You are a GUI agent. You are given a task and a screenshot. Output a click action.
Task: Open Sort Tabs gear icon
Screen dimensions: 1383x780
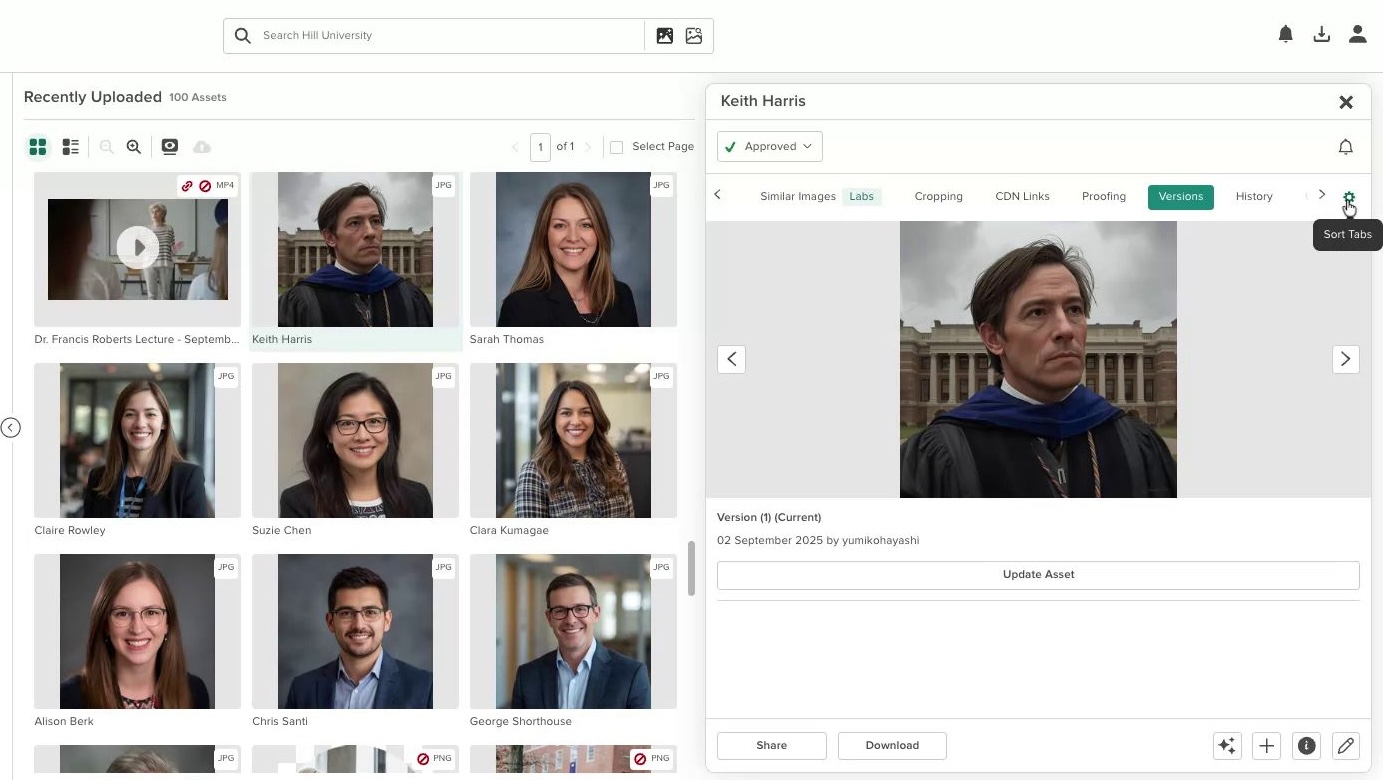1348,197
